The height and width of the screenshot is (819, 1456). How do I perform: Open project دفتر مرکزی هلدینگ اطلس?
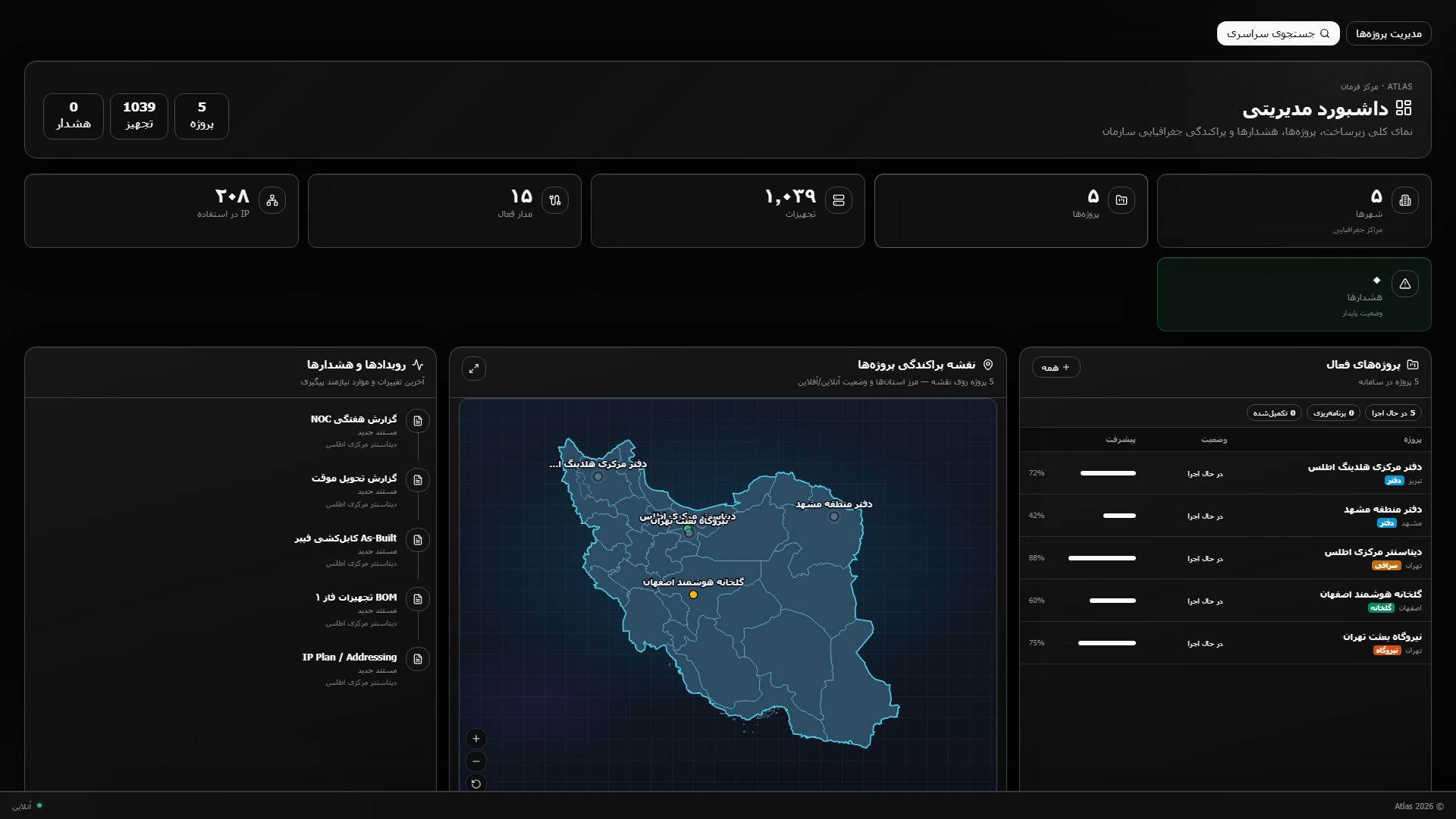(1225, 473)
